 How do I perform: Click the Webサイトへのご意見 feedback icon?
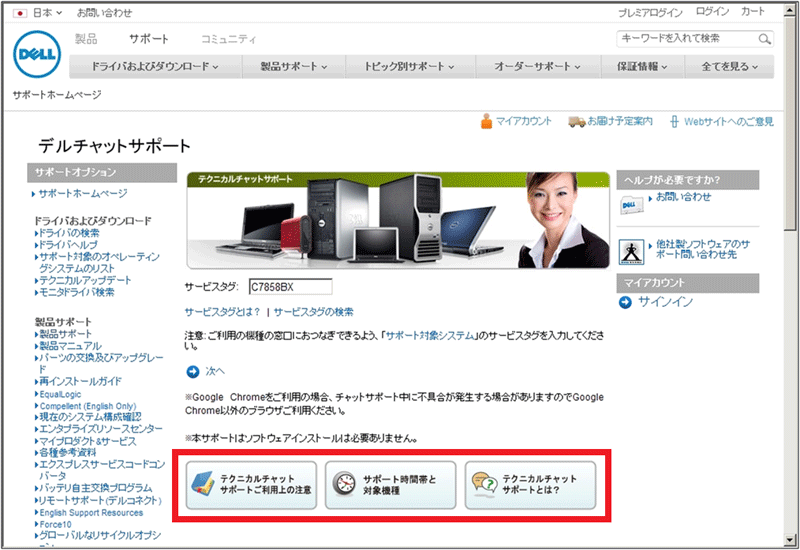[674, 121]
